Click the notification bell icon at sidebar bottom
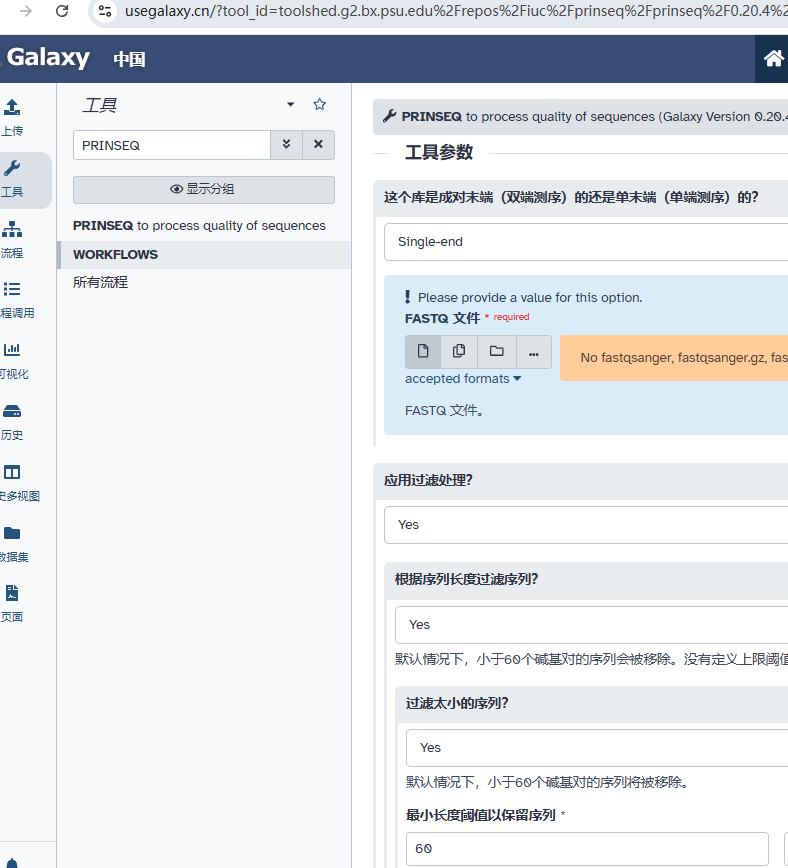788x868 pixels. pyautogui.click(x=12, y=863)
